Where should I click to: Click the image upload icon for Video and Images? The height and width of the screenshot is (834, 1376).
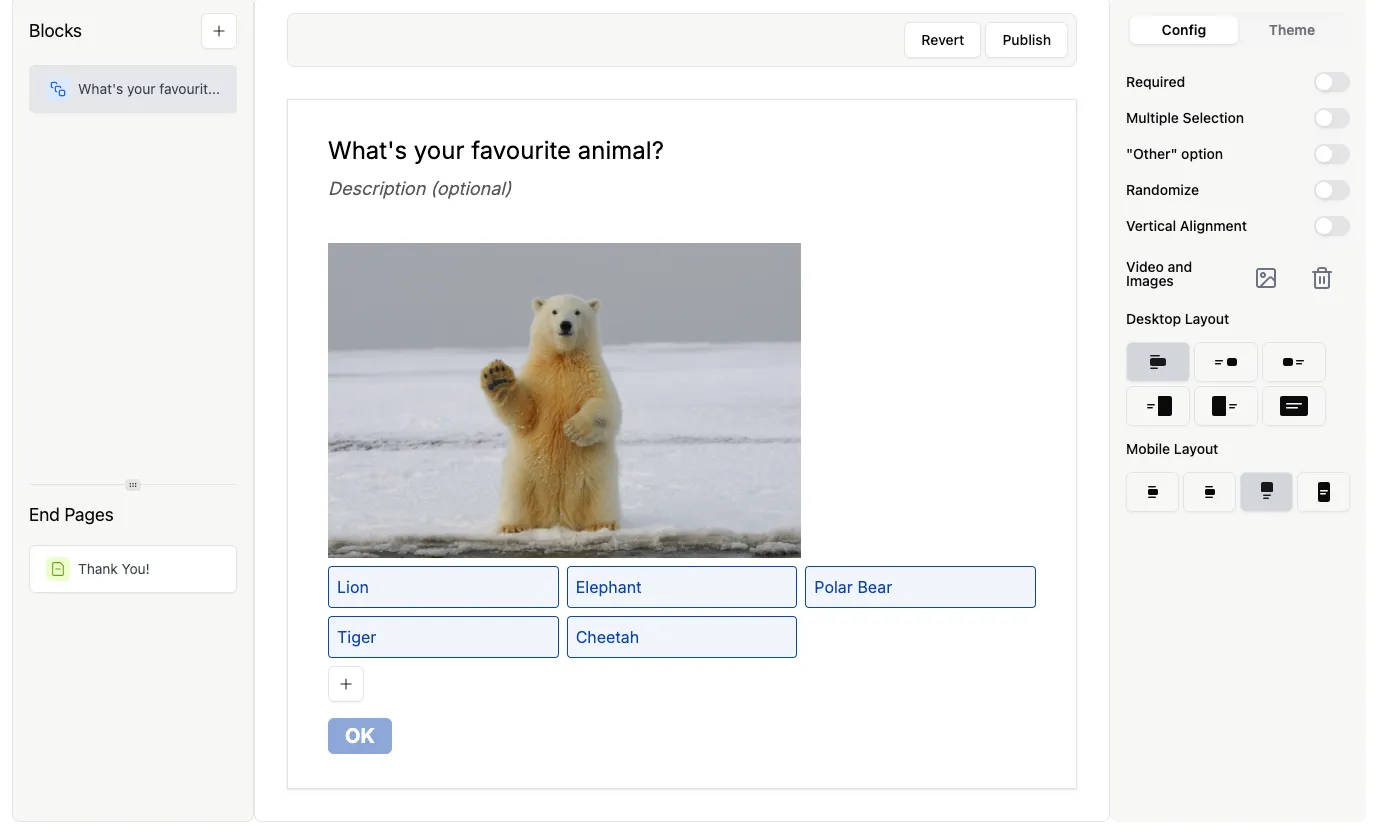(x=1265, y=278)
